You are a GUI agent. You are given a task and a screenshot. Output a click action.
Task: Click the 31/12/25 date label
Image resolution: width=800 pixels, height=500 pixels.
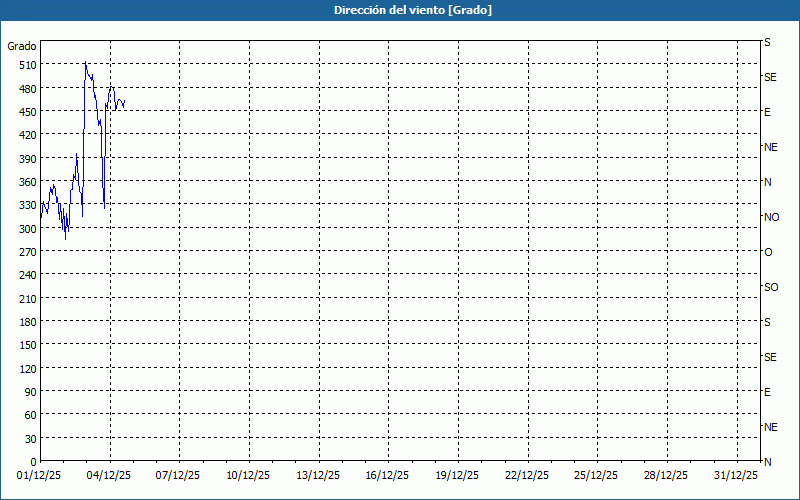pyautogui.click(x=736, y=476)
